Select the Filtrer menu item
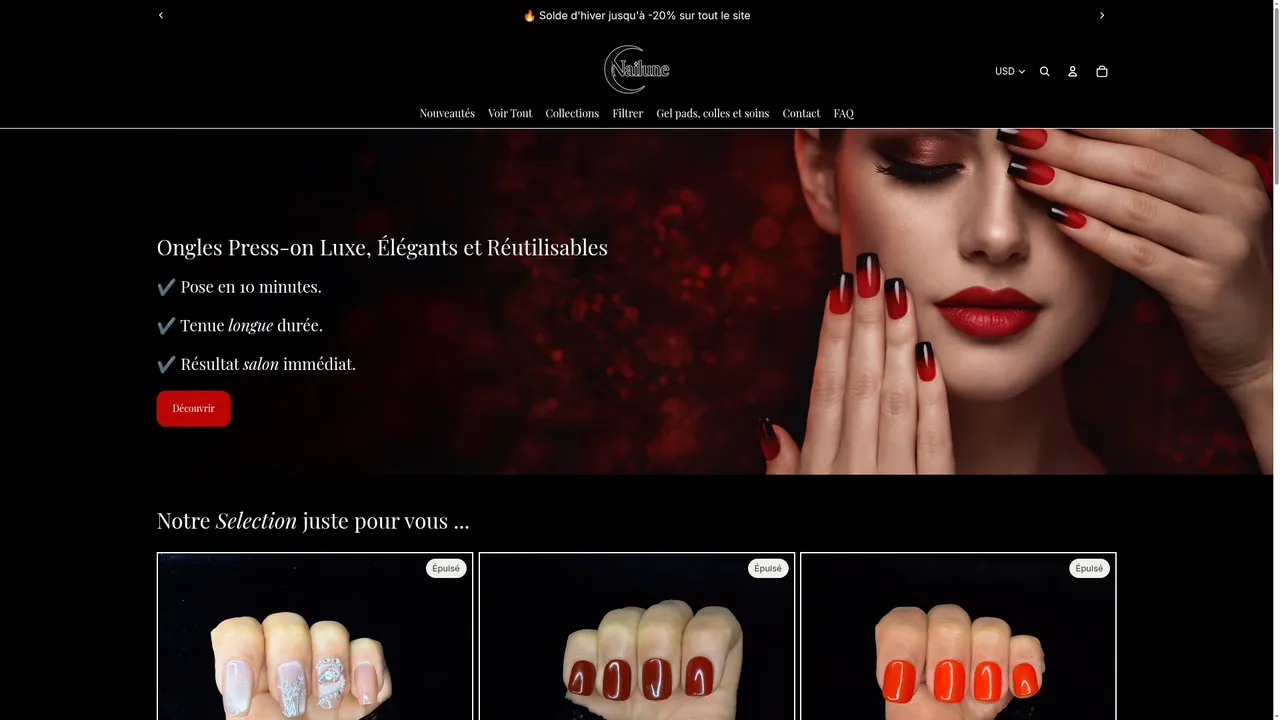1280x720 pixels. 628,113
